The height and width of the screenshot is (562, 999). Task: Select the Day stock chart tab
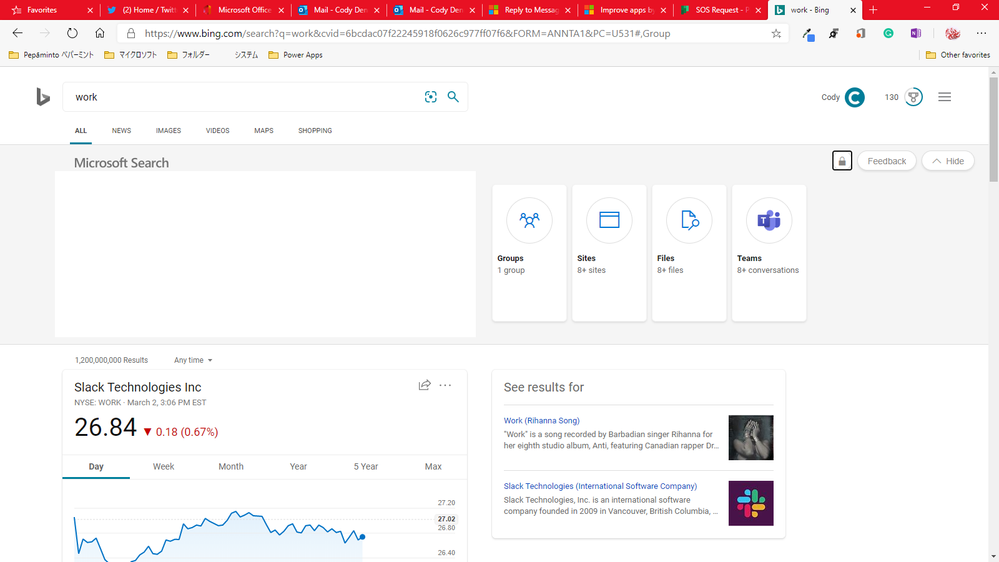point(96,466)
